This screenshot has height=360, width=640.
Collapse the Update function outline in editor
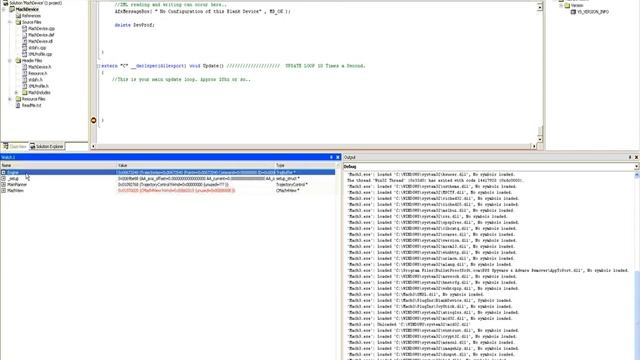(x=98, y=66)
